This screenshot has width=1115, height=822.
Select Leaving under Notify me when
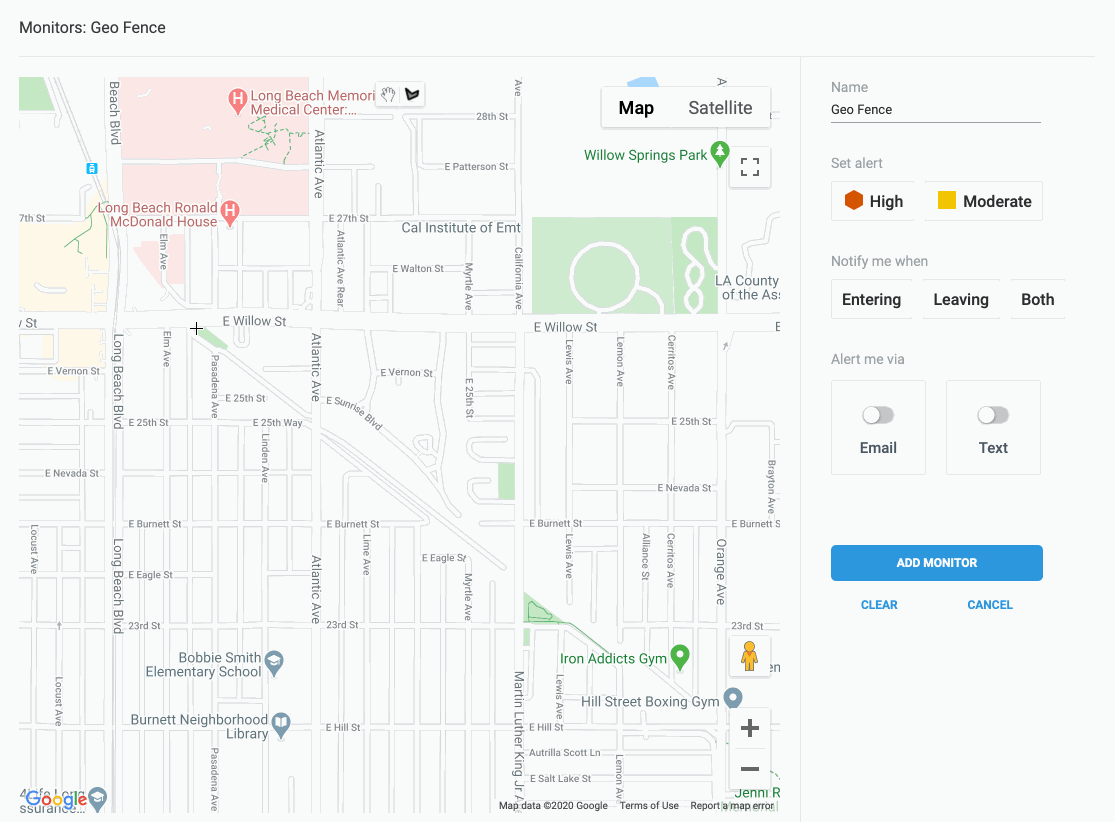coord(960,298)
